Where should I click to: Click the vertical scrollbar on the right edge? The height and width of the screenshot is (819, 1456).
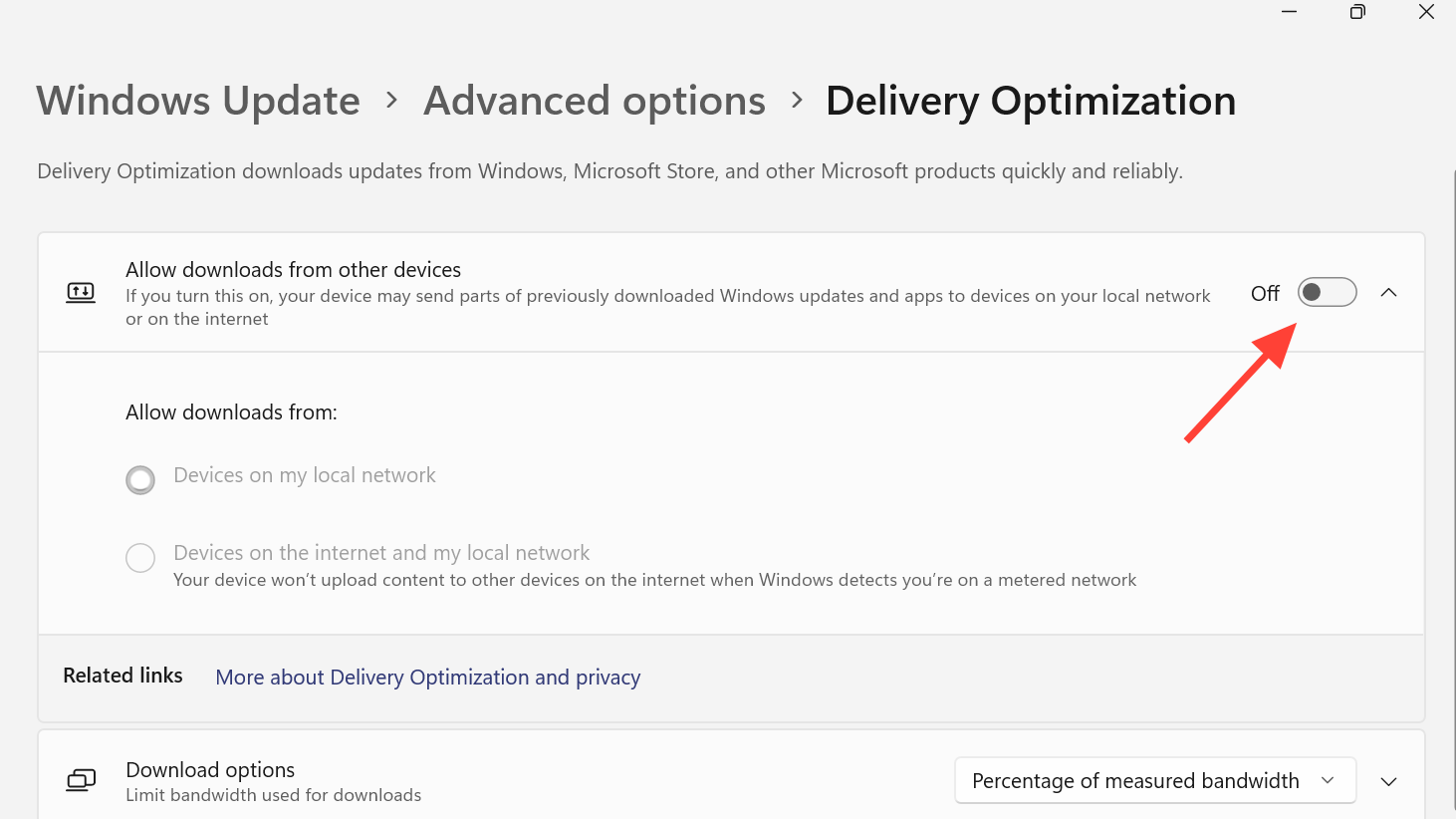click(x=1452, y=399)
